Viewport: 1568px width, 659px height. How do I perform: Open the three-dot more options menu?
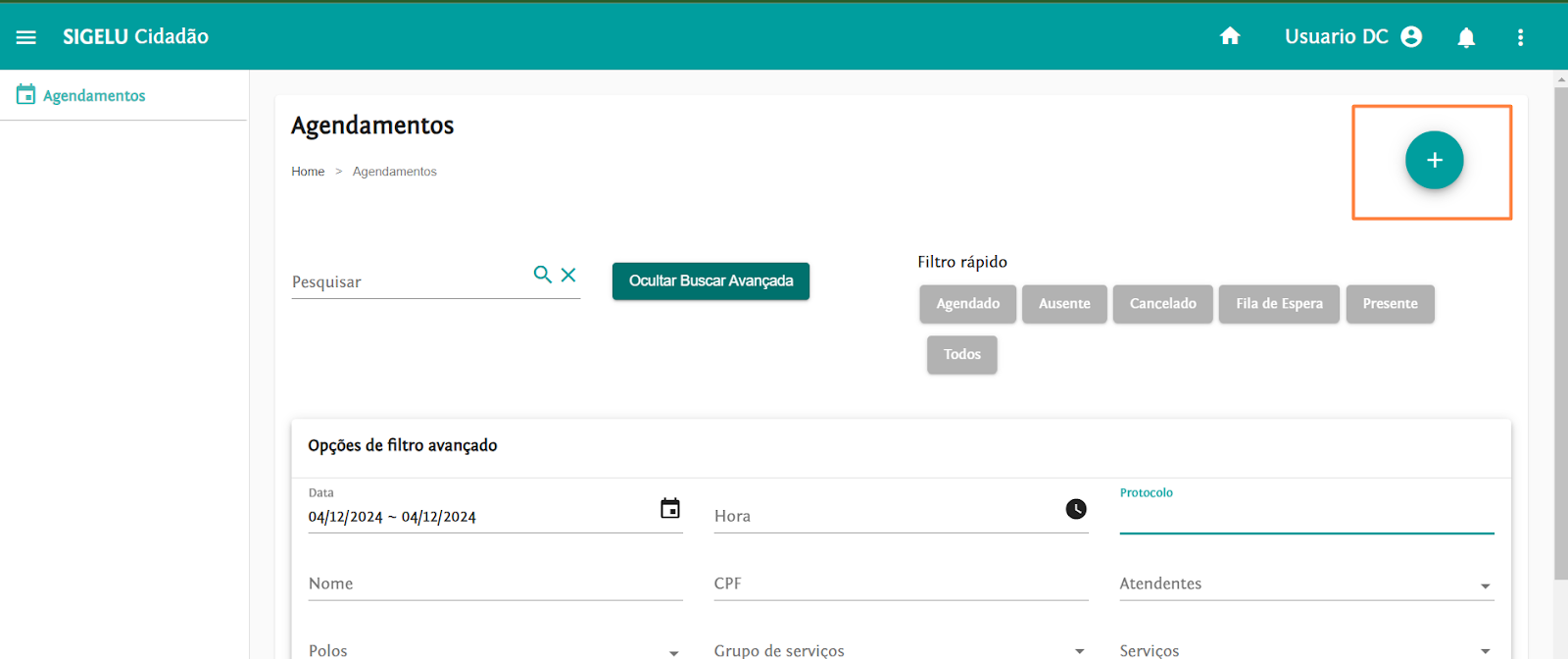(x=1520, y=37)
